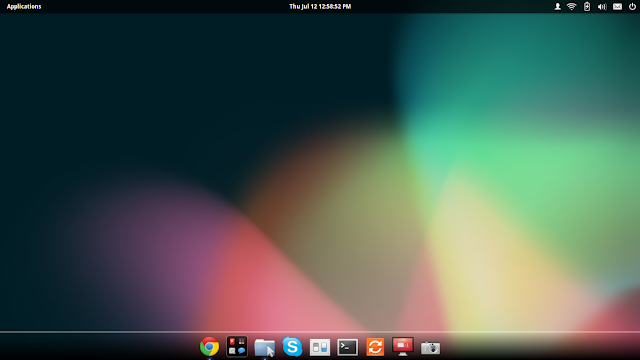Open the camera screenshot tool
Viewport: 640px width, 360px height.
click(x=431, y=348)
